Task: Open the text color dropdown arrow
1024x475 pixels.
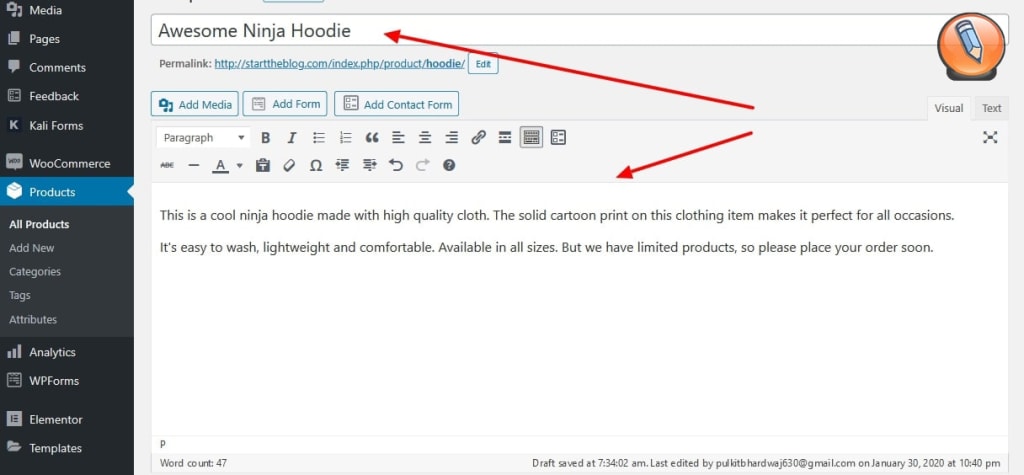Action: click(240, 165)
